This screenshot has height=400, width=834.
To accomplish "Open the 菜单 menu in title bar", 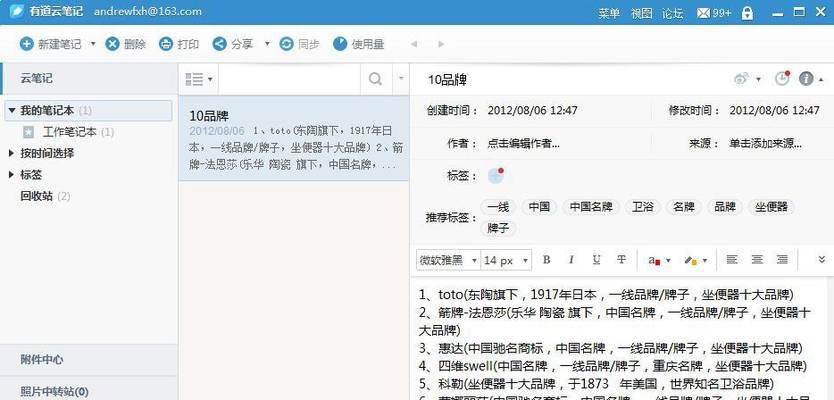I will click(609, 13).
